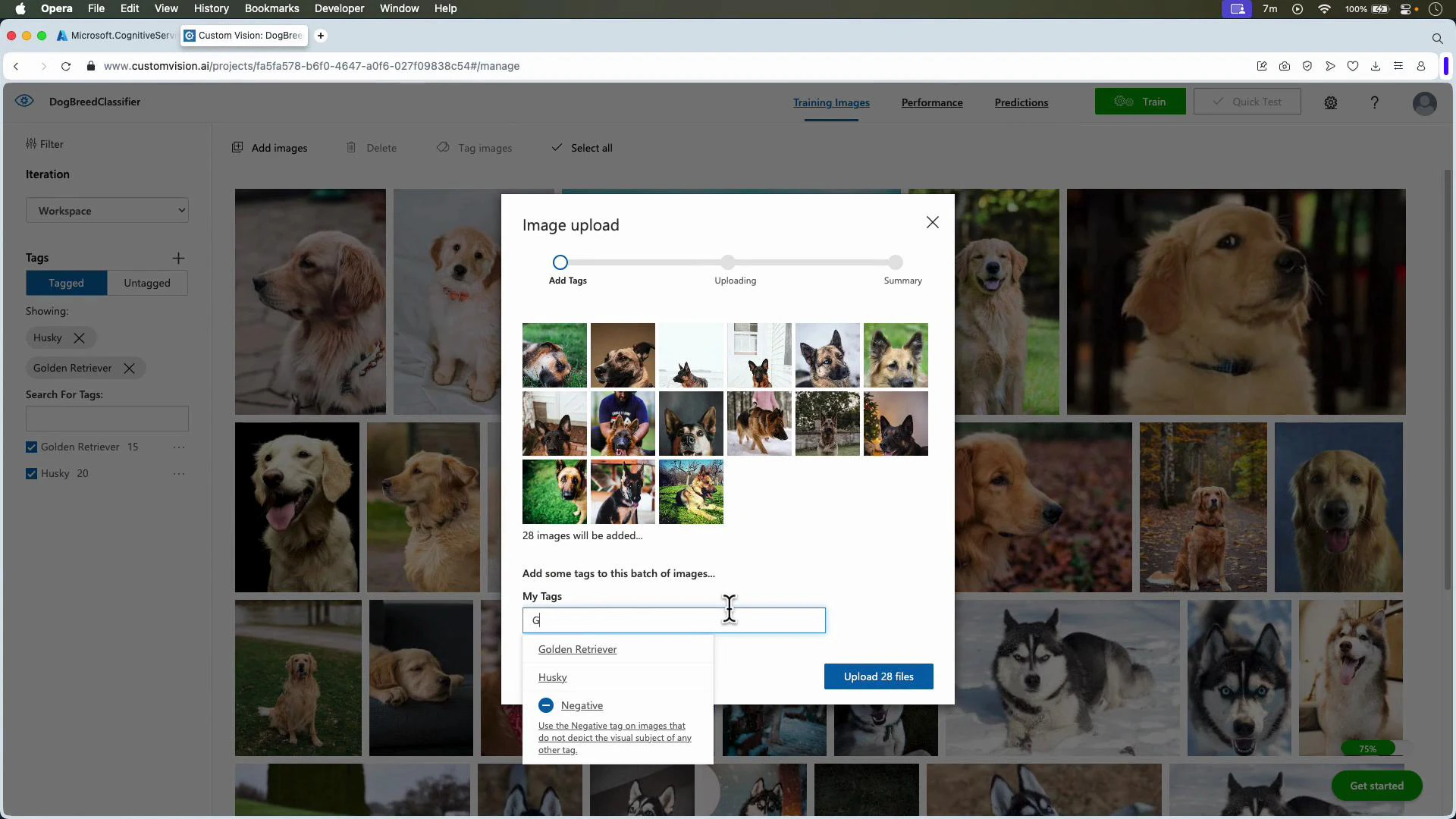Click Select all images
This screenshot has width=1456, height=819.
click(x=582, y=148)
